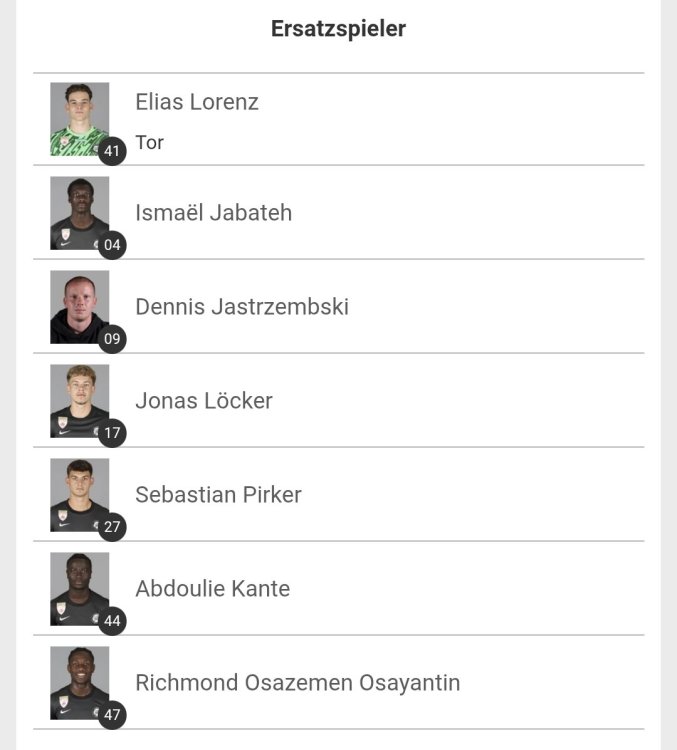The height and width of the screenshot is (750, 677).
Task: Open the Elias Lorenz name link
Action: [197, 102]
